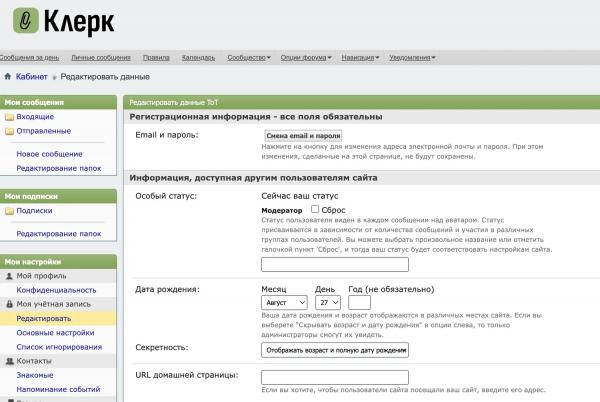Click the Клерк paperclip logo icon

[26, 20]
